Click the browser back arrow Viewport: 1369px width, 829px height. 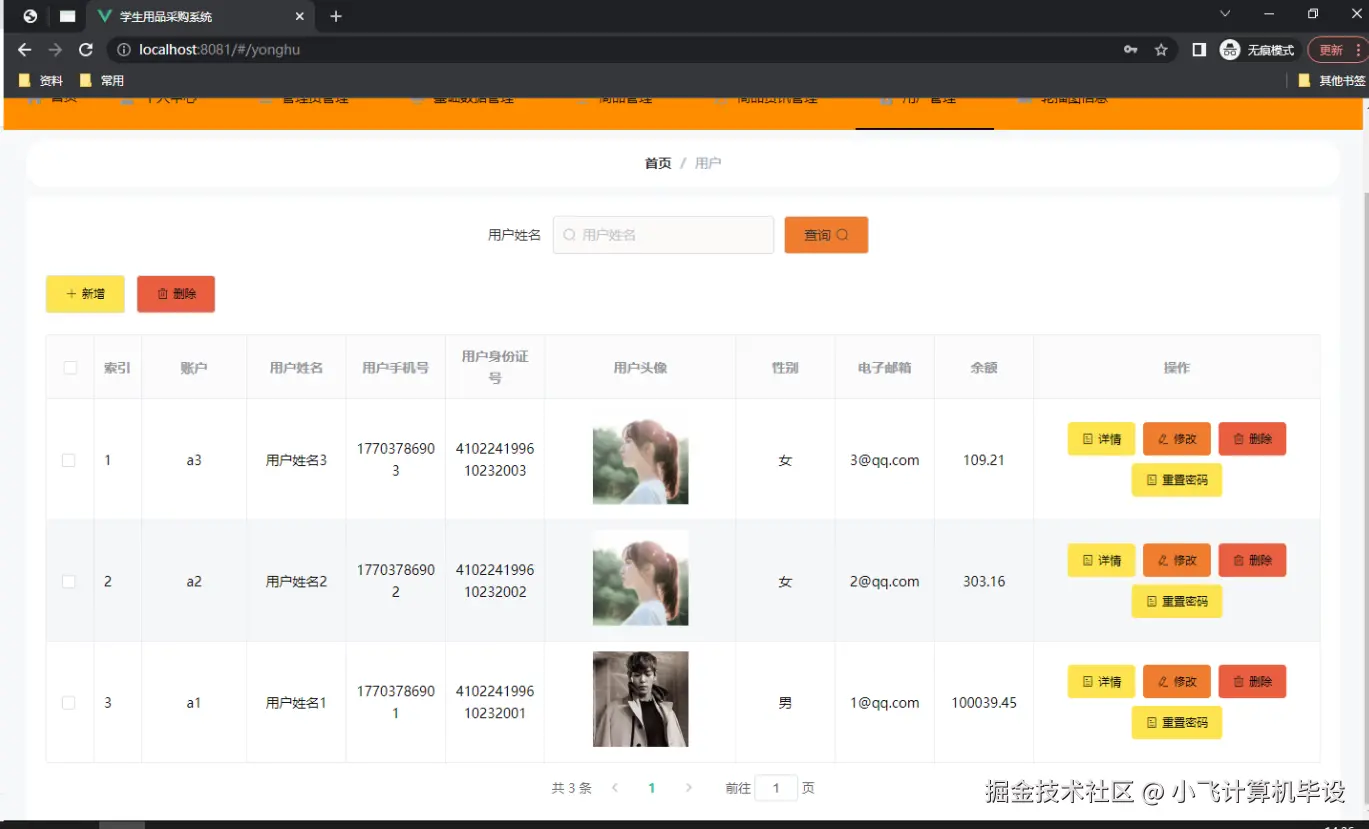tap(25, 50)
